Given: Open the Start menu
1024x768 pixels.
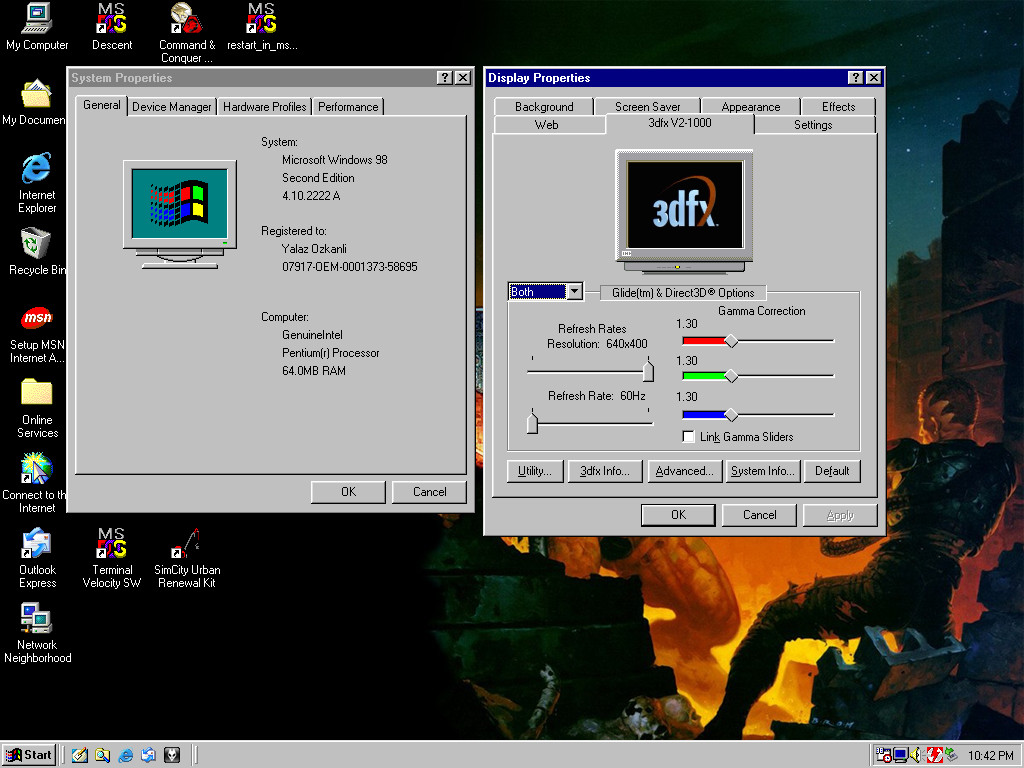Looking at the screenshot, I should [29, 755].
